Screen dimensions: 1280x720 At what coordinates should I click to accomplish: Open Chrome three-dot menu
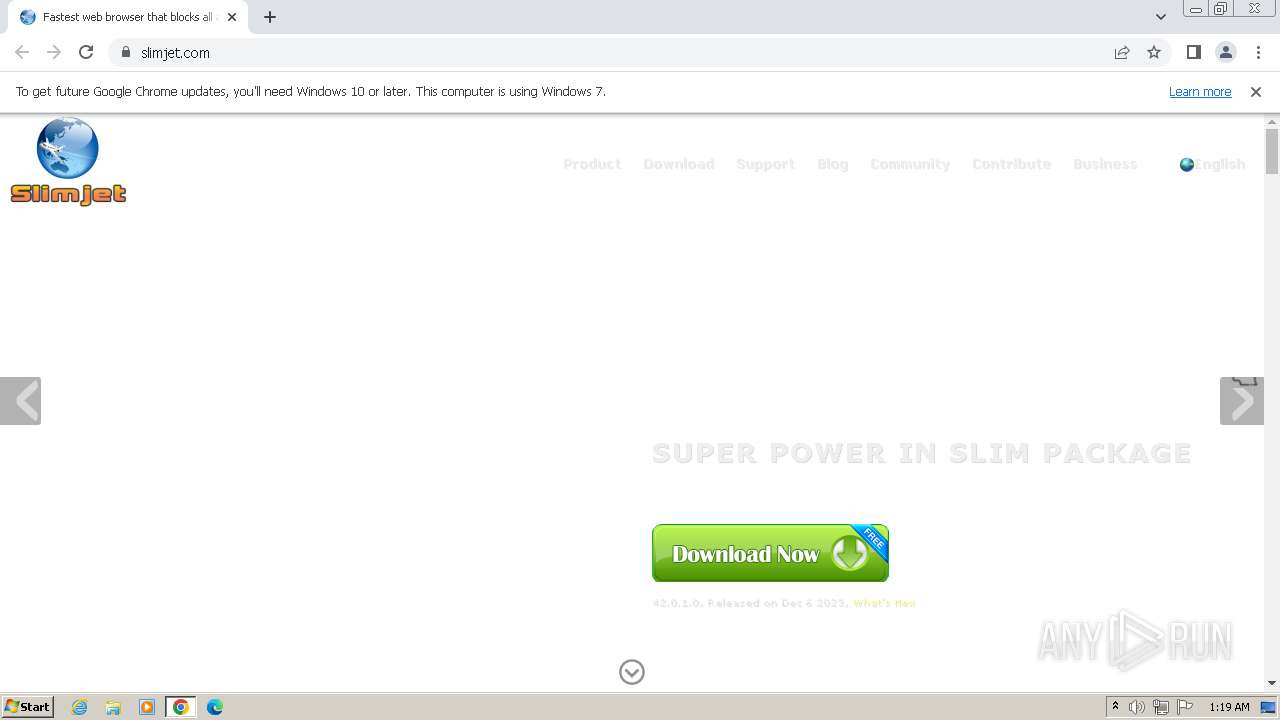click(1258, 52)
